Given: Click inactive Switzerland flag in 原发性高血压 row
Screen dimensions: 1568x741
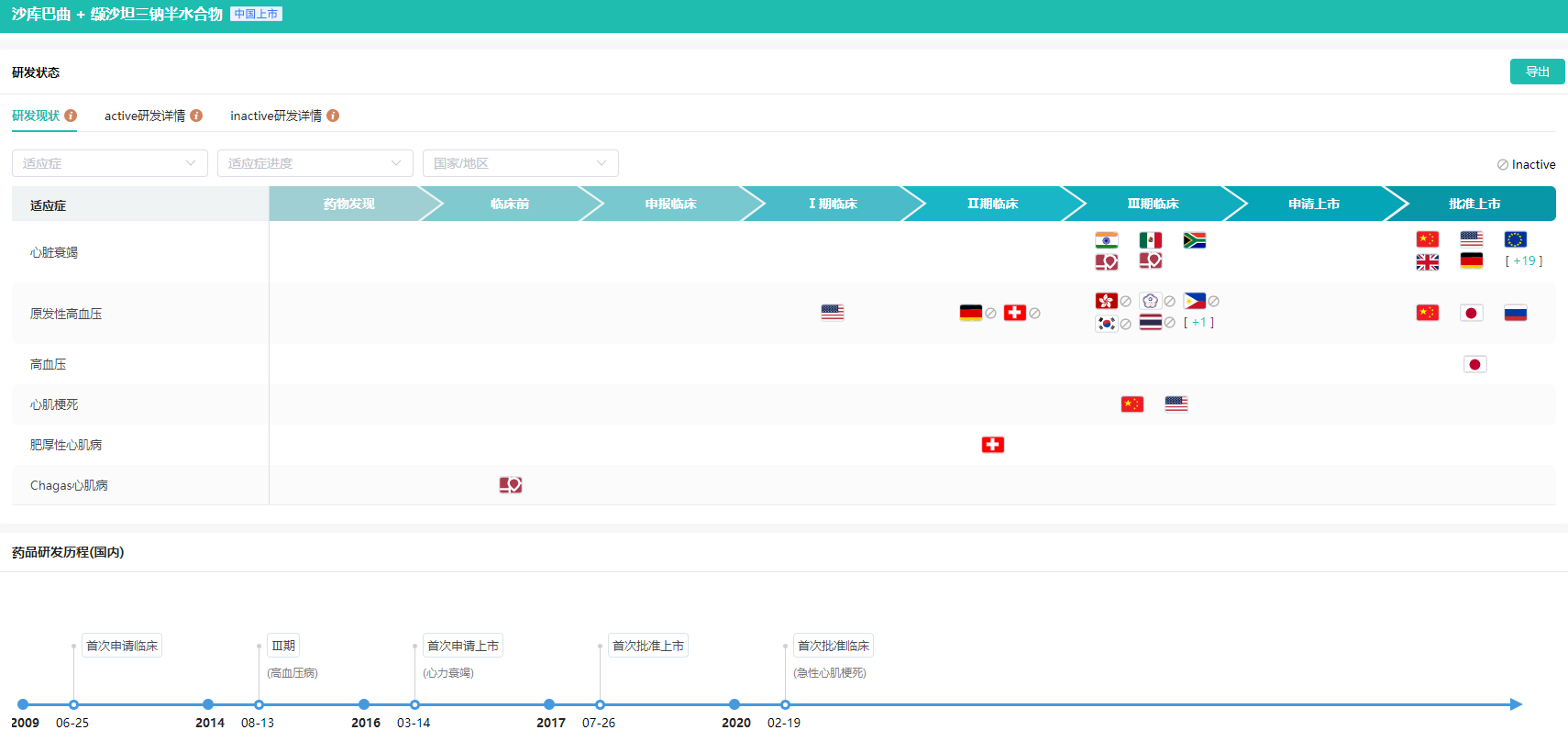Looking at the screenshot, I should coord(1015,313).
